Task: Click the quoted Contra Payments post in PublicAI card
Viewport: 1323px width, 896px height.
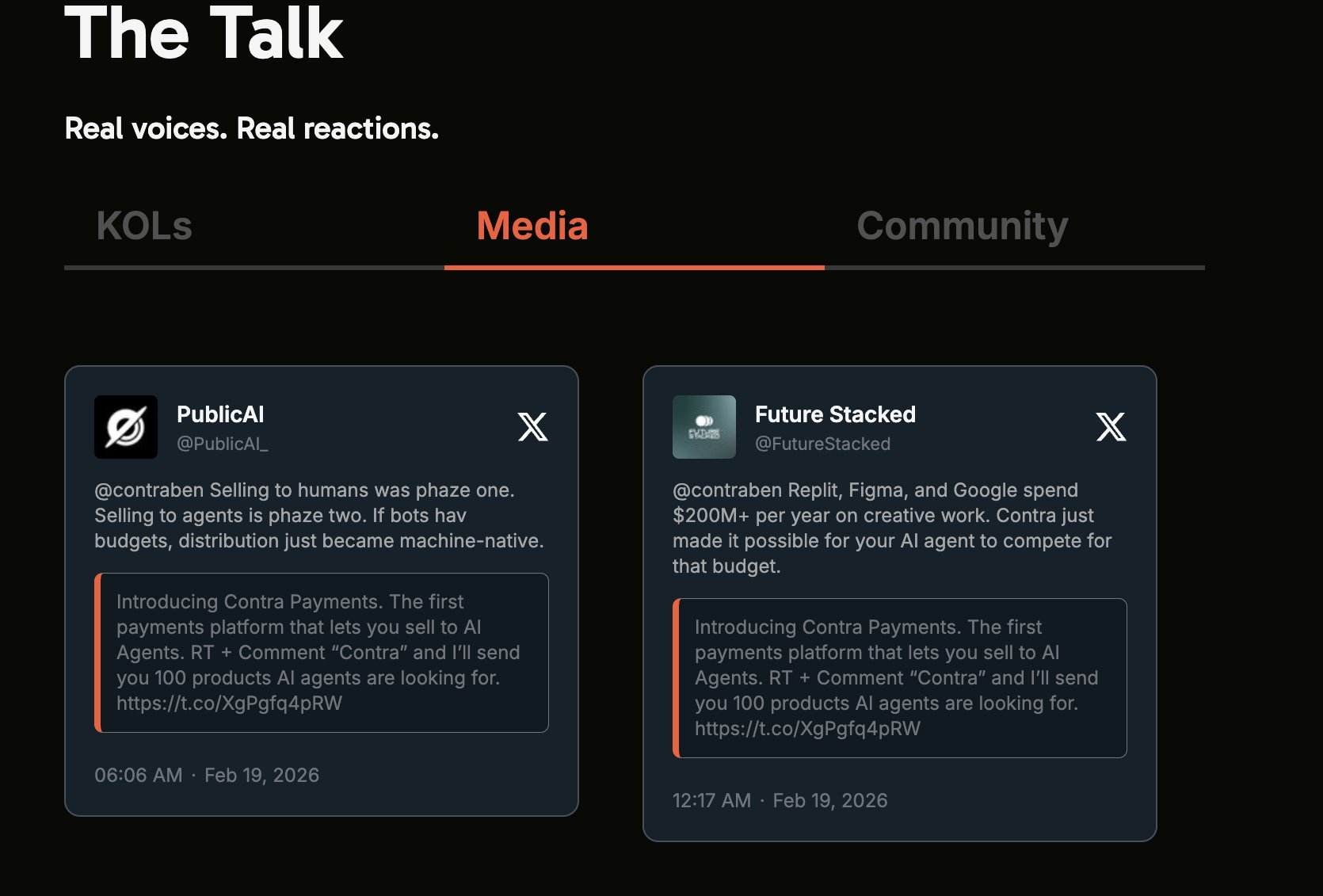Action: (322, 640)
